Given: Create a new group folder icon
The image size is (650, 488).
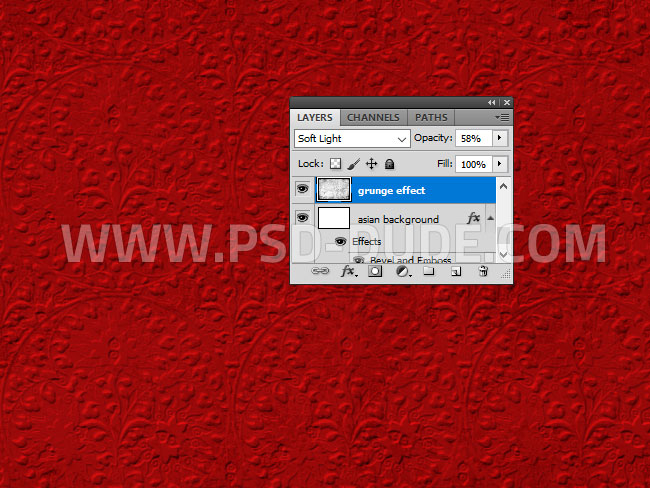Looking at the screenshot, I should [x=429, y=272].
